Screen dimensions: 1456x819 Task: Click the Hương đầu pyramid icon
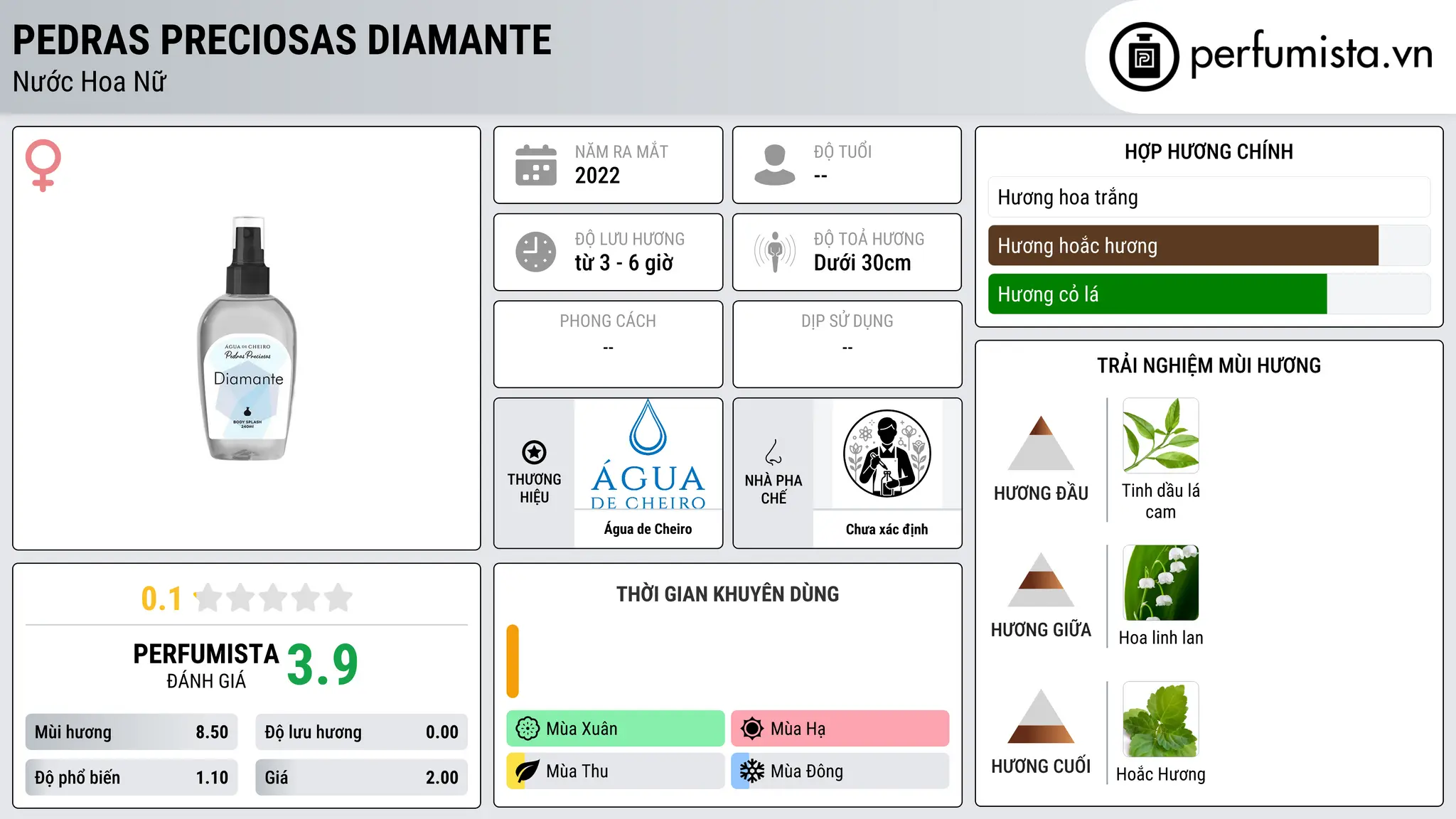click(x=1041, y=443)
